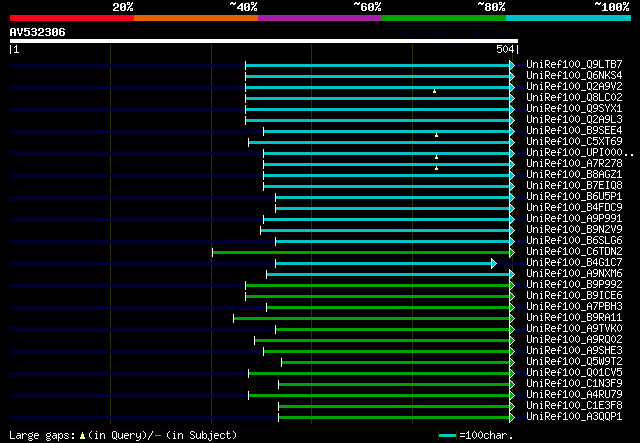Image resolution: width=640 pixels, height=443 pixels.
Task: Click the cyan 100char scale bar in the legend
Action: tap(447, 436)
